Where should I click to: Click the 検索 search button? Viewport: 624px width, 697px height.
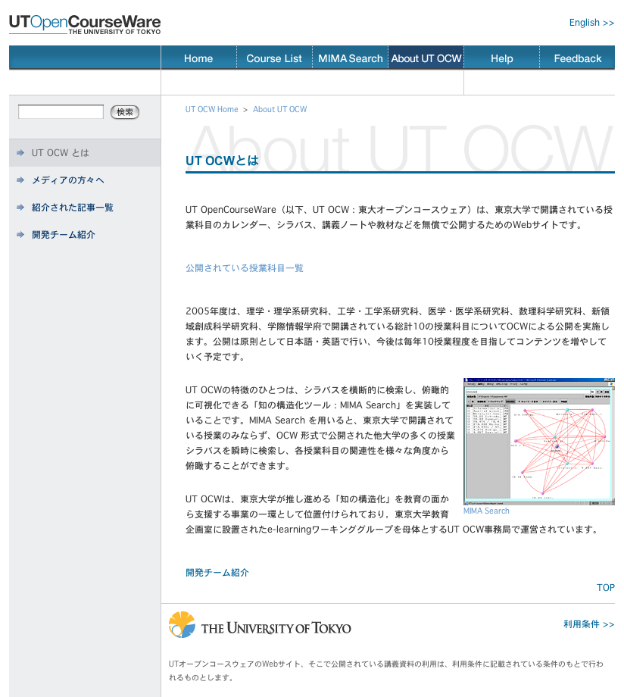point(125,112)
